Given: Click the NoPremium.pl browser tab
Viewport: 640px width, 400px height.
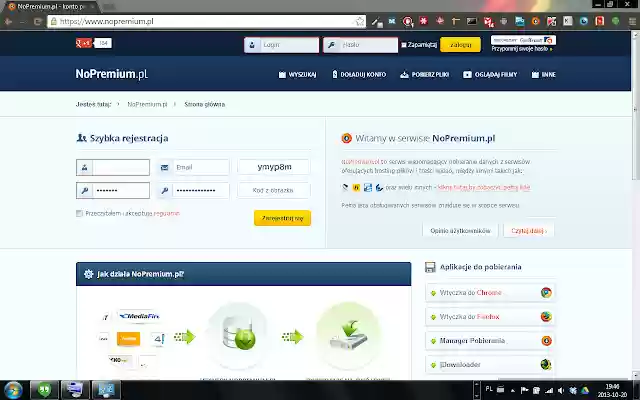Looking at the screenshot, I should (x=51, y=6).
